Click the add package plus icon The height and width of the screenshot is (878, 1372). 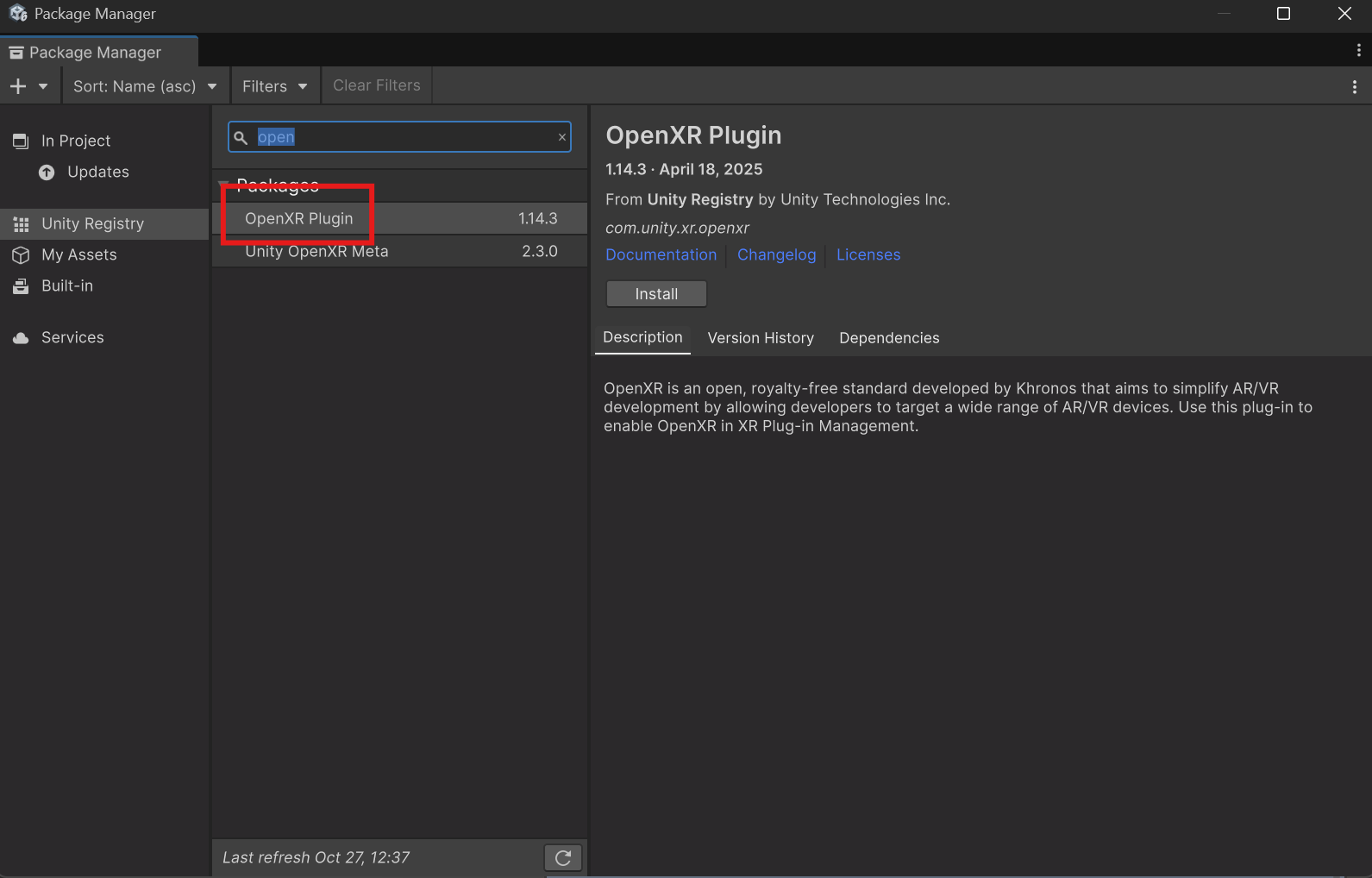pos(18,86)
